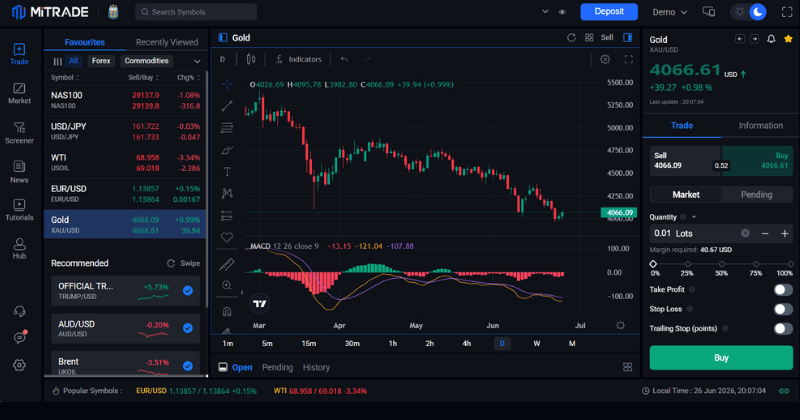Expand the account balance chevron

click(545, 12)
